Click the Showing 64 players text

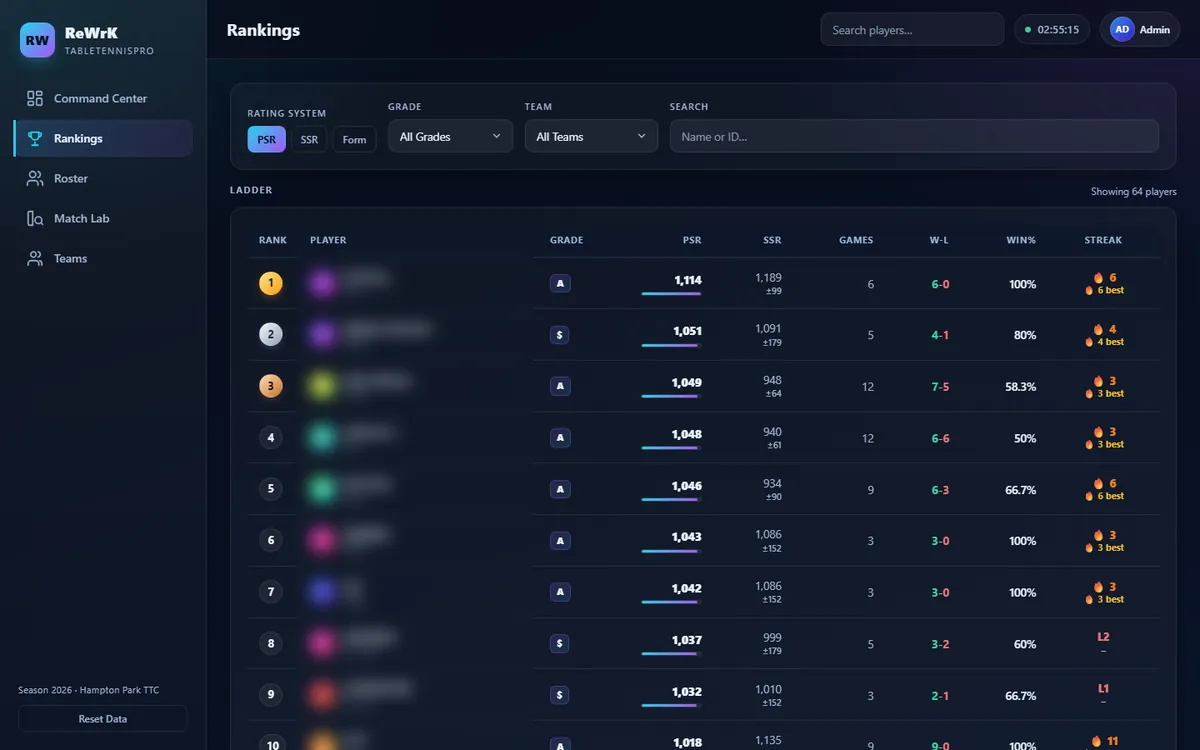(1134, 192)
